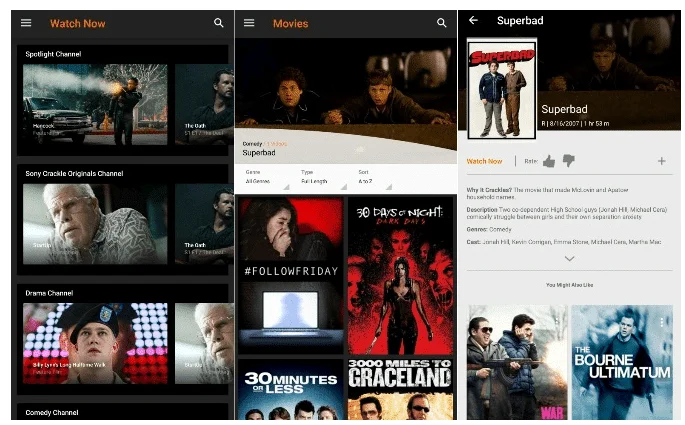This screenshot has width=685, height=425.
Task: Select Sony Crackle Originals Channel heading
Action: tap(74, 173)
